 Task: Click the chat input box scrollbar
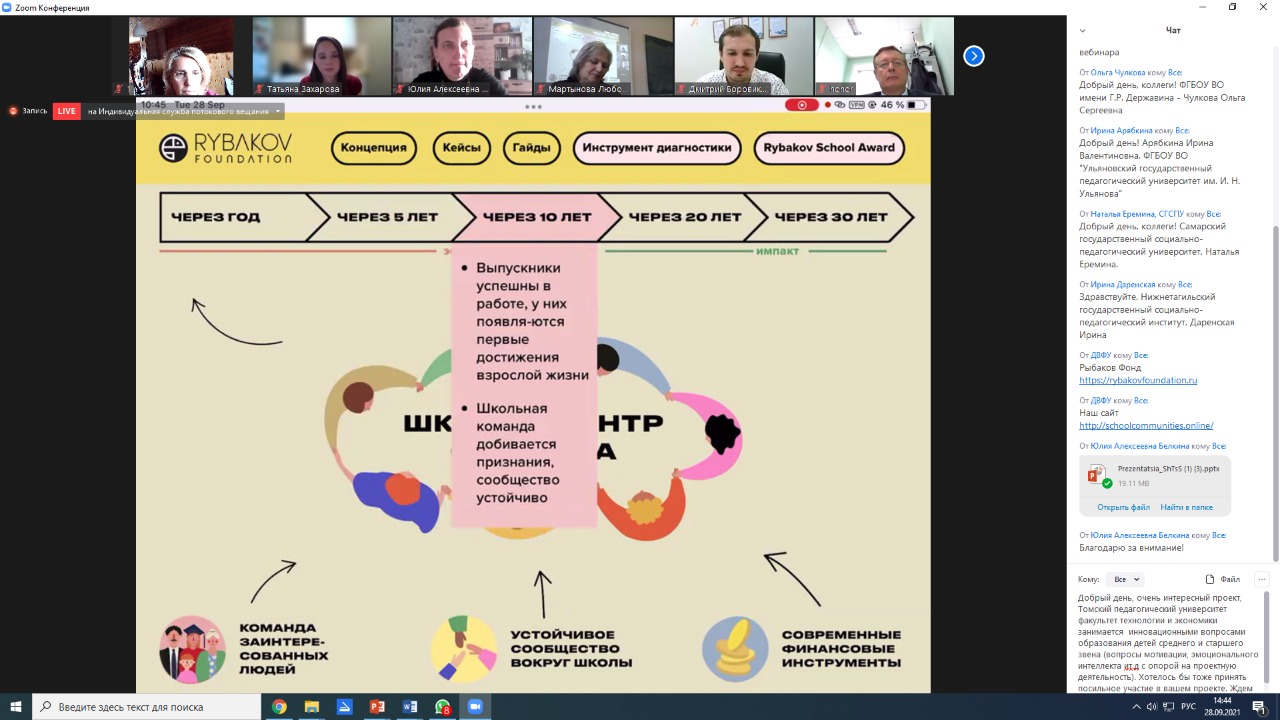click(x=1265, y=636)
